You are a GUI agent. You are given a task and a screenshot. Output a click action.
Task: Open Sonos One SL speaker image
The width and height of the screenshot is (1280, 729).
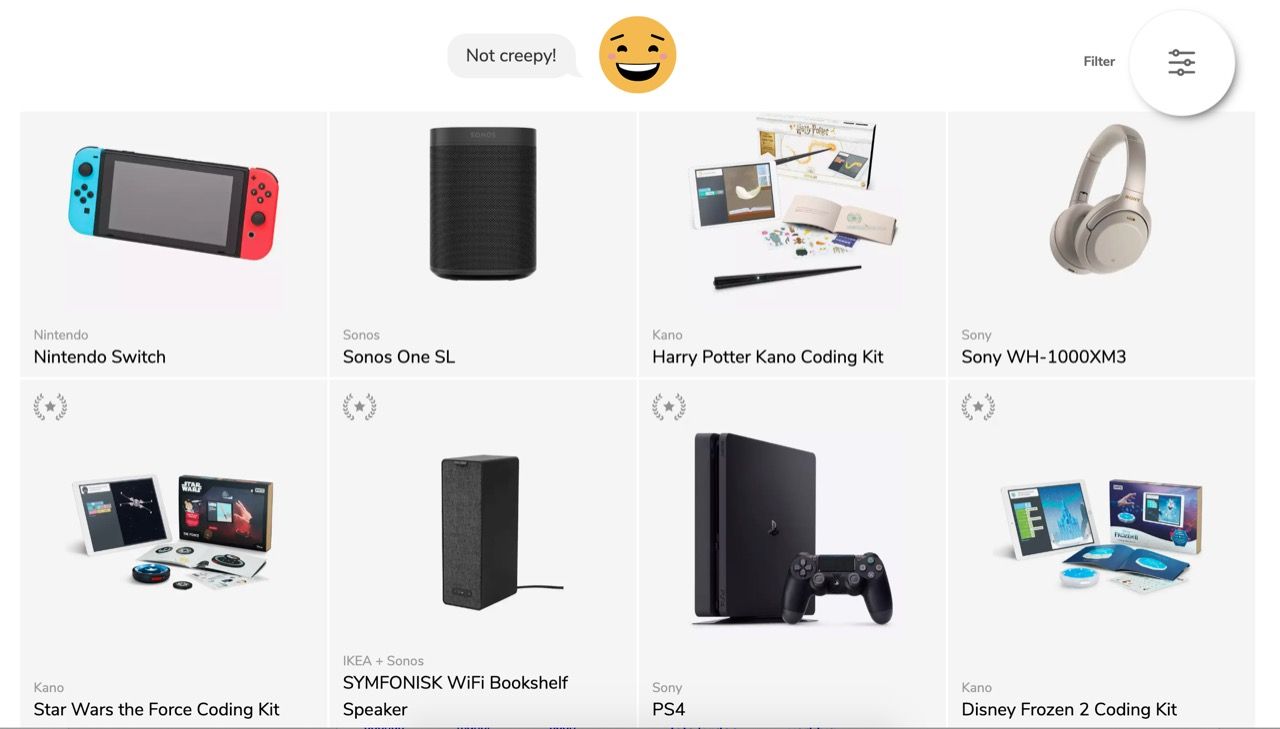(x=483, y=202)
